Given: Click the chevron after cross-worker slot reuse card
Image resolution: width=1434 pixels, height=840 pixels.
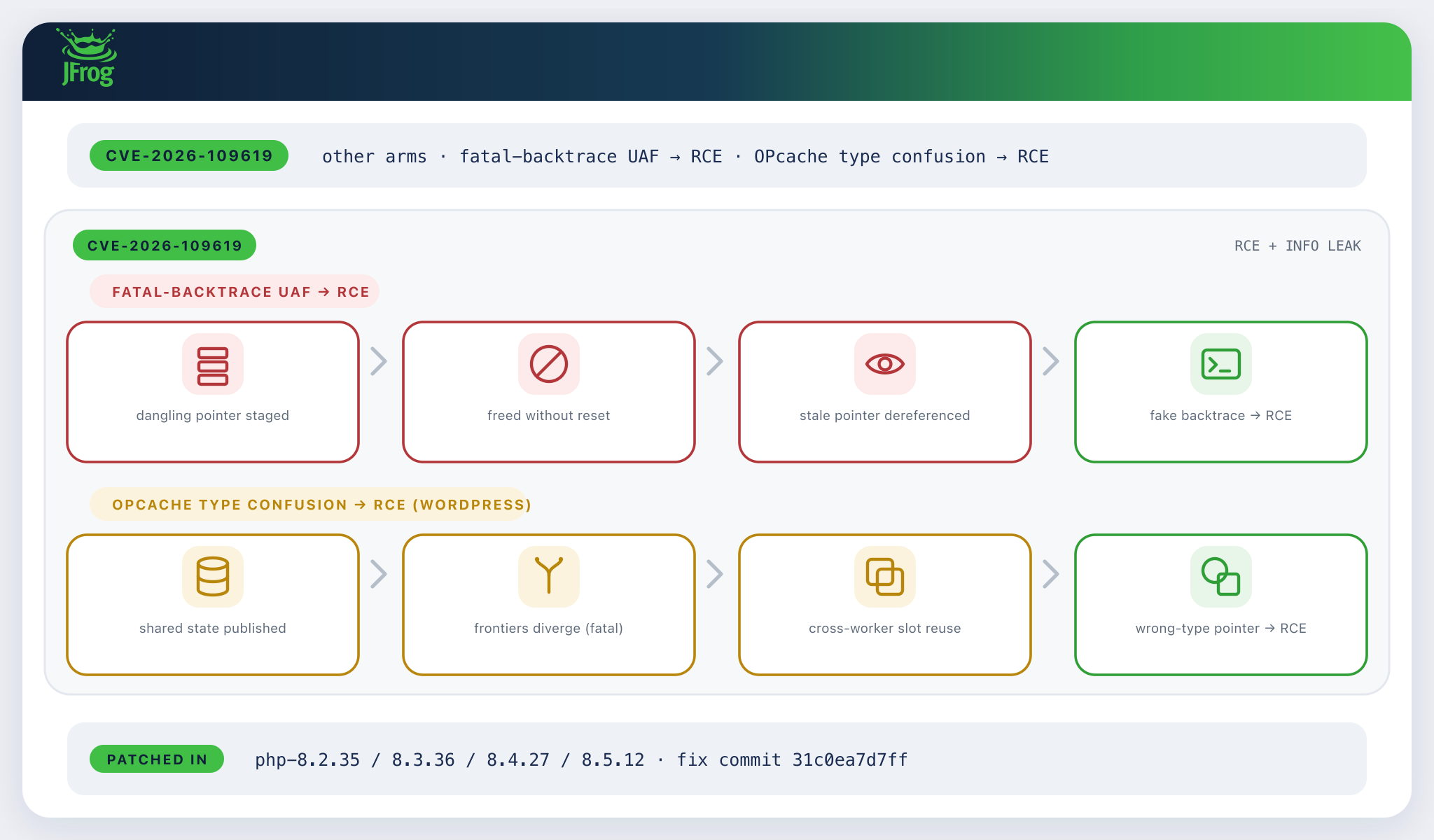Looking at the screenshot, I should (x=1051, y=574).
